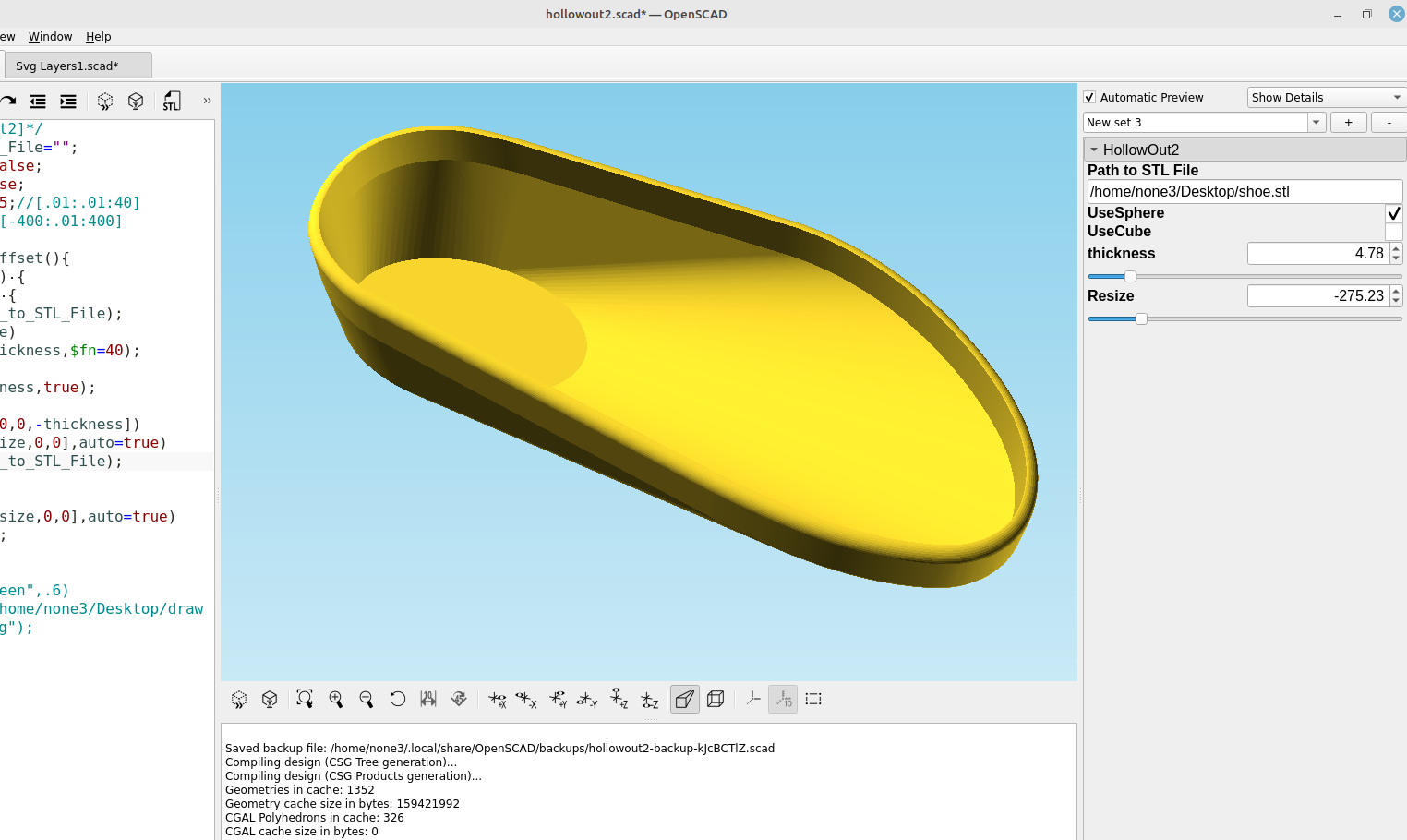This screenshot has height=840, width=1407.
Task: Click the Zoom In icon
Action: tap(336, 700)
